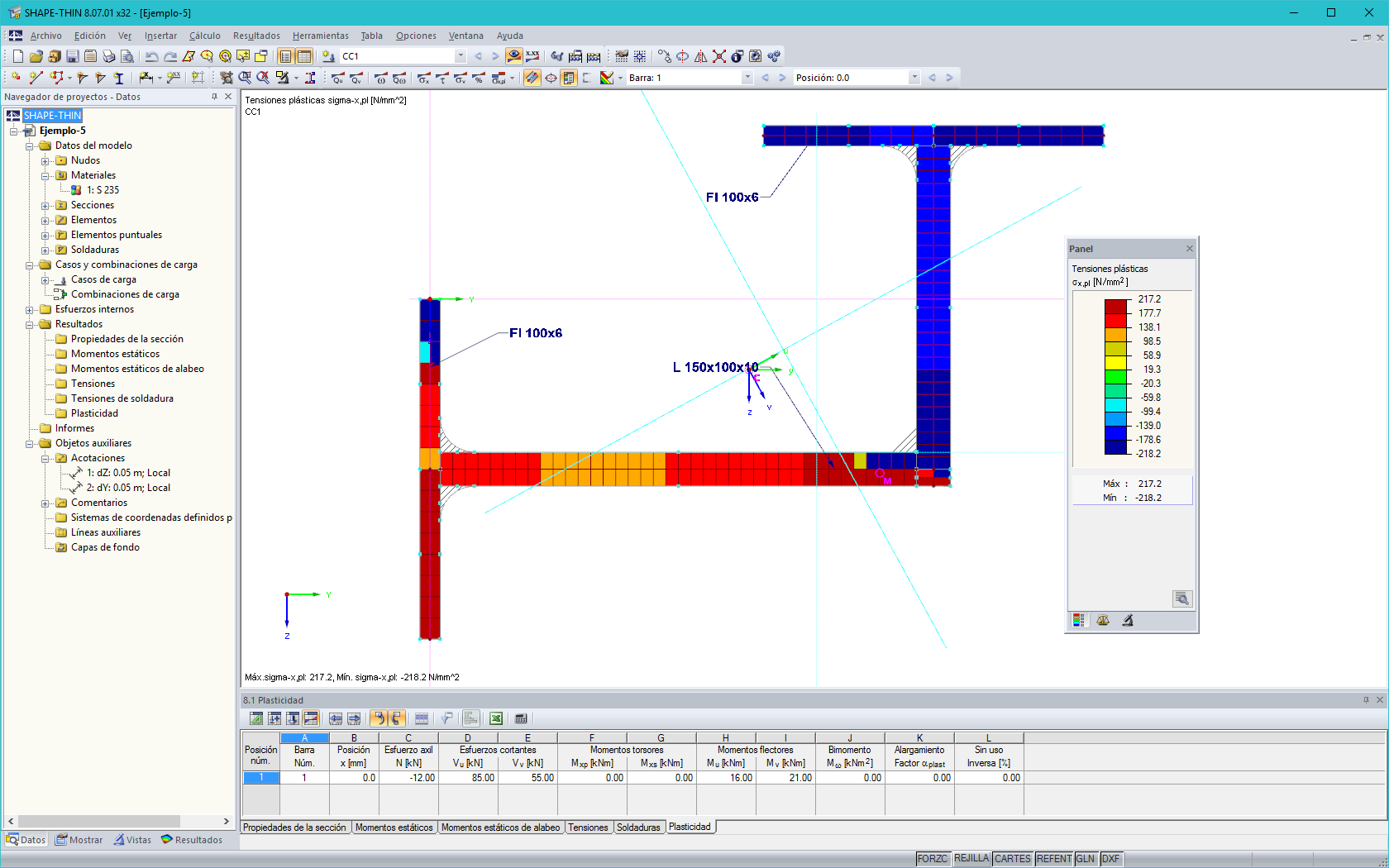Image resolution: width=1389 pixels, height=868 pixels.
Task: Click the navigator horizontal scrollbar right arrow
Action: pos(226,822)
